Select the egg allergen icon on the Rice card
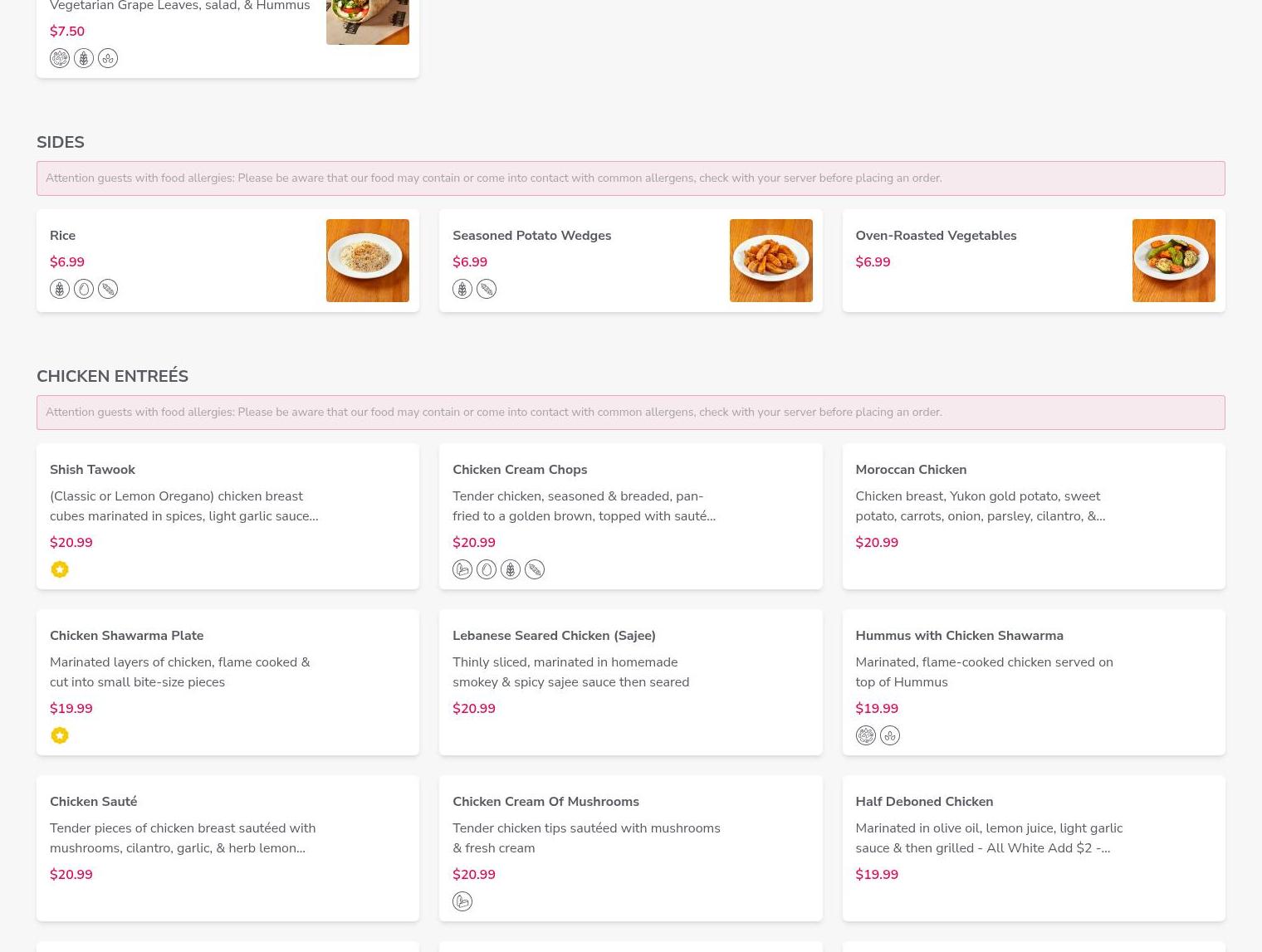Image resolution: width=1262 pixels, height=952 pixels. (84, 289)
